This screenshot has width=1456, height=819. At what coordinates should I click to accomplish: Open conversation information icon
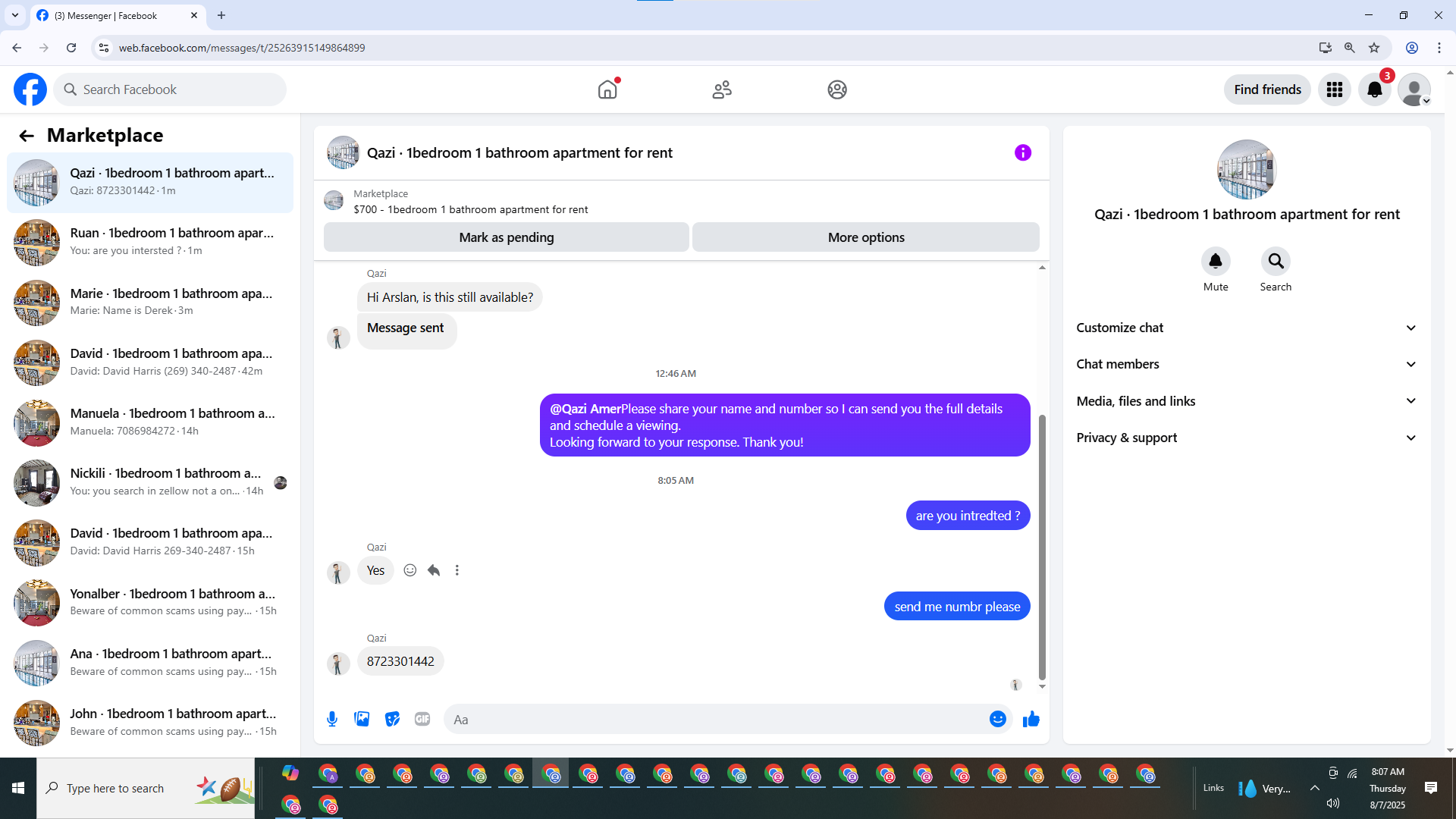[x=1023, y=152]
